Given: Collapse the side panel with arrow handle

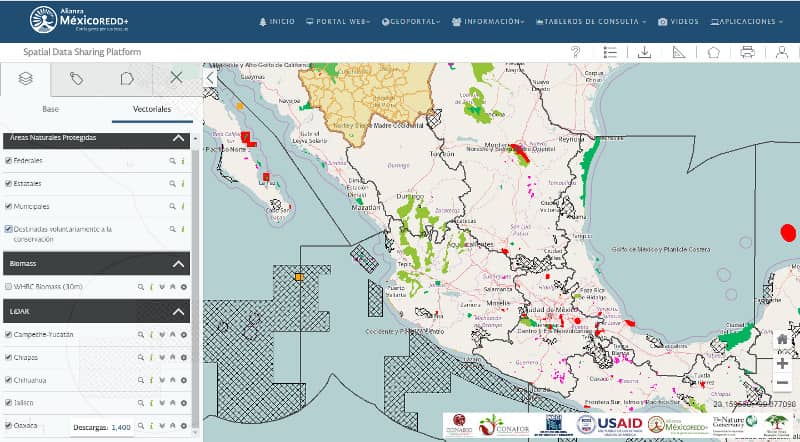Looking at the screenshot, I should tap(210, 77).
